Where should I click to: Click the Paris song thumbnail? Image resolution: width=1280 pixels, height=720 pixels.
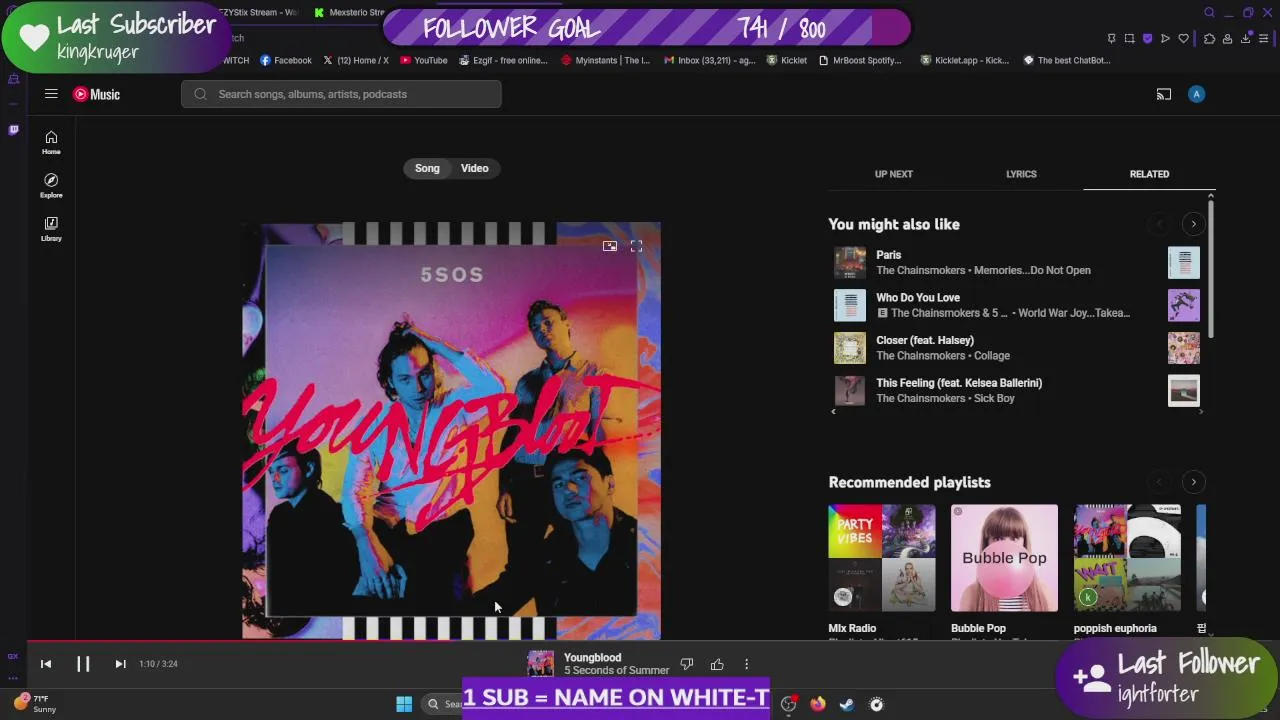(x=850, y=262)
